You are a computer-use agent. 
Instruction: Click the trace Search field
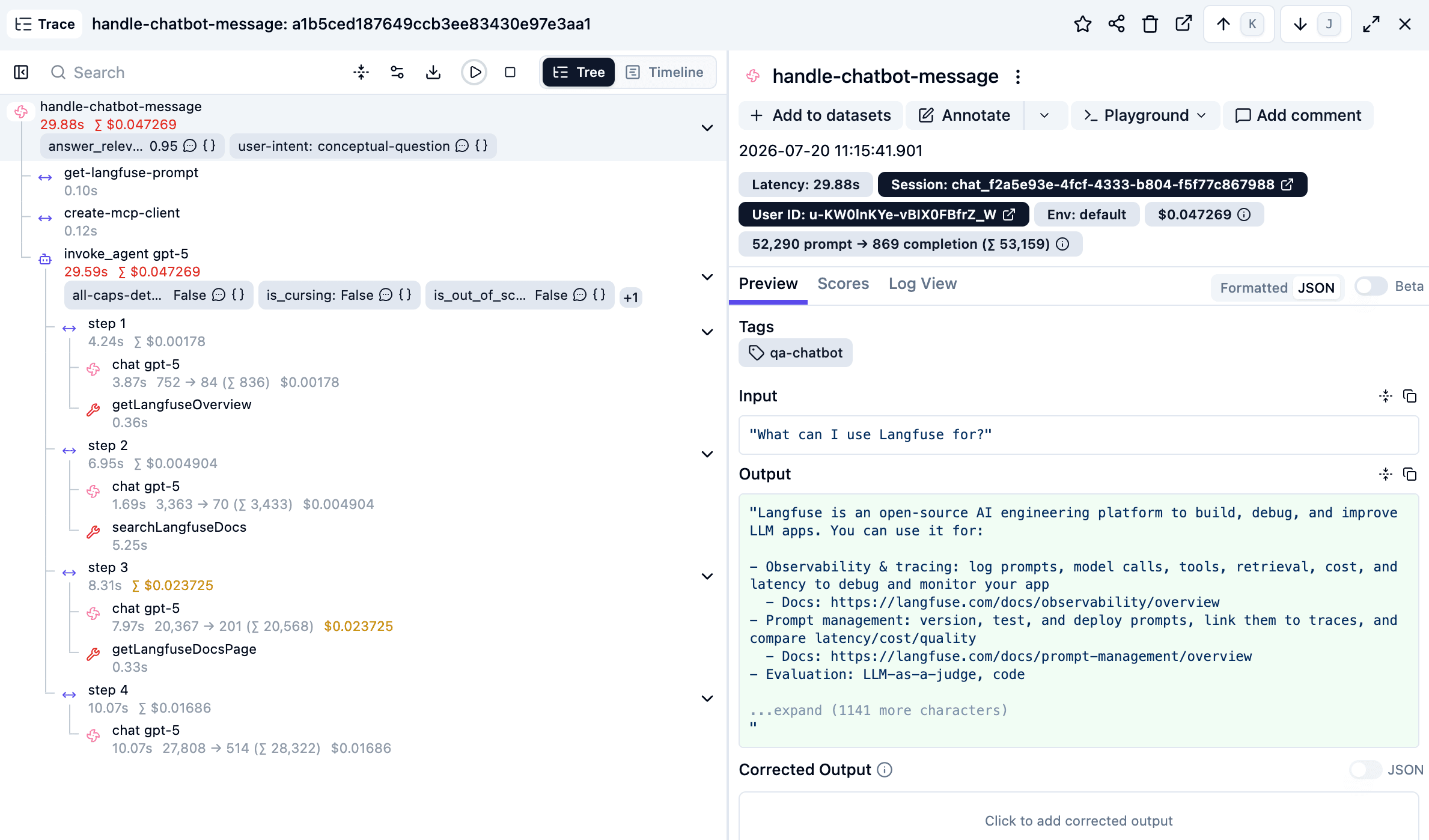pyautogui.click(x=192, y=72)
